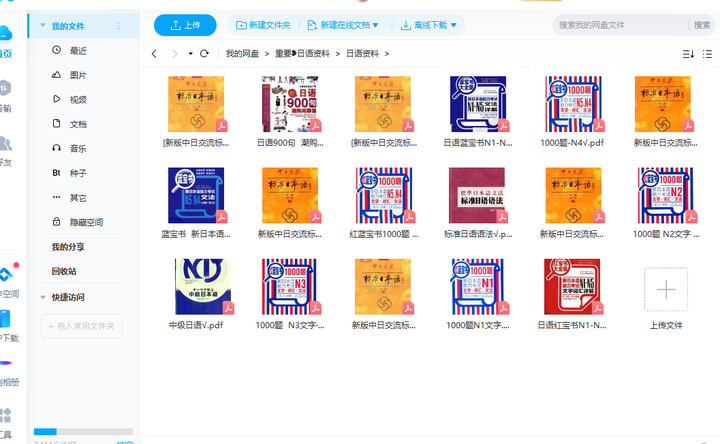720x444 pixels.
Task: Switch to list view
Action: pyautogui.click(x=707, y=54)
